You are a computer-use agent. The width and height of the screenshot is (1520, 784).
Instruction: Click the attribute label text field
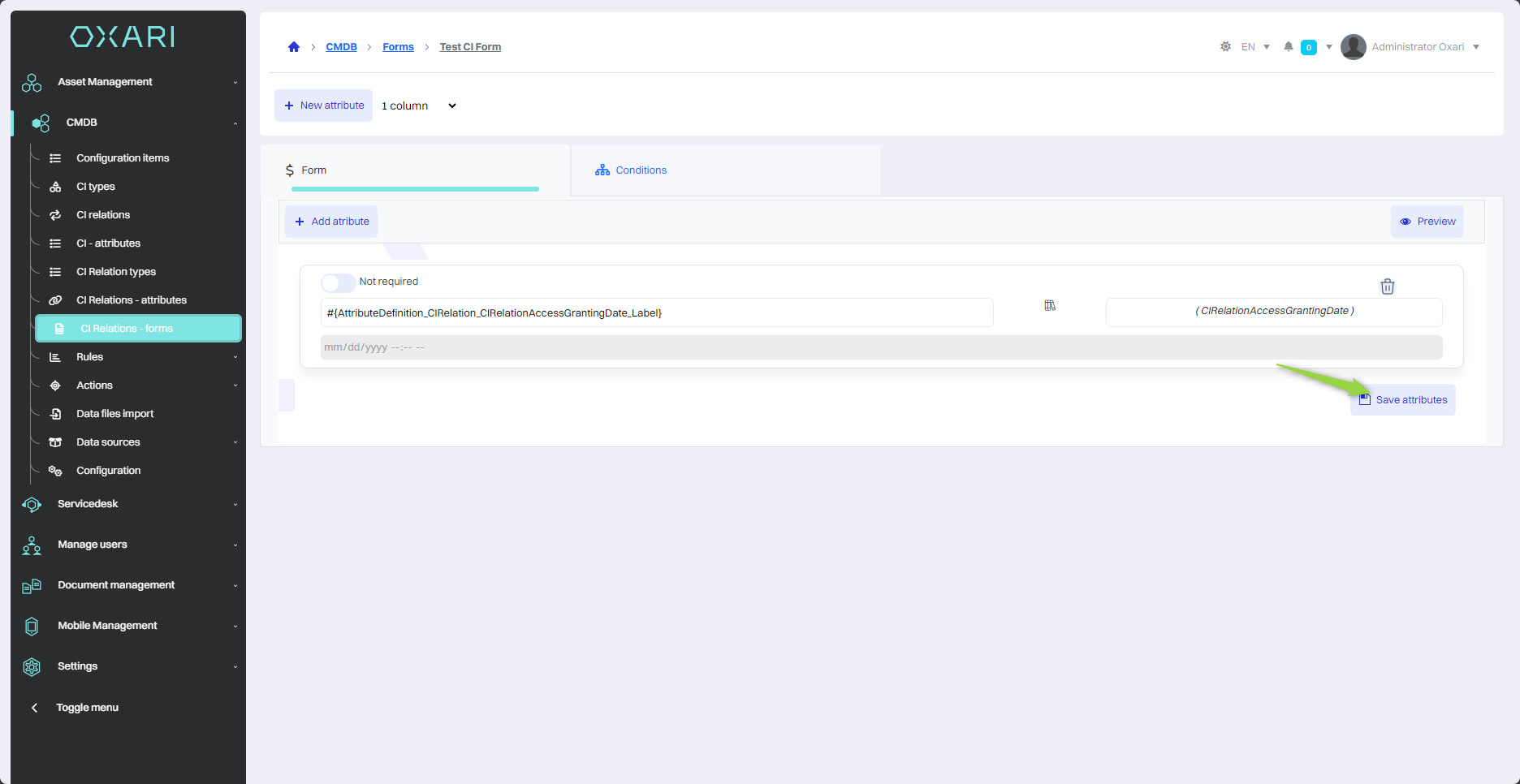(x=656, y=313)
